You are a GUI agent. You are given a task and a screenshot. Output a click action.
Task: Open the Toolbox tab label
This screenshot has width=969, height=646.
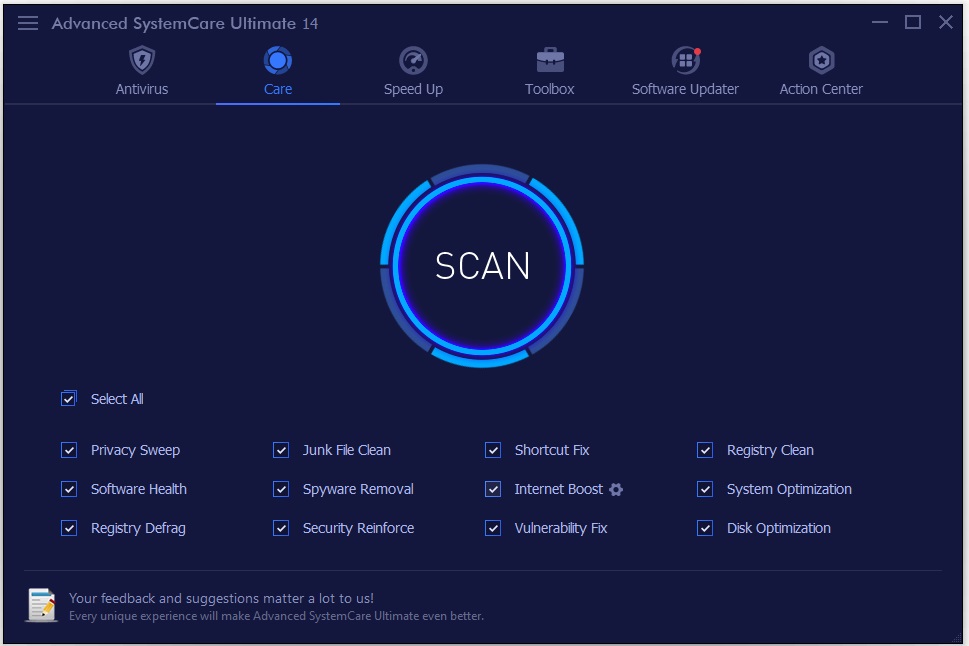549,89
